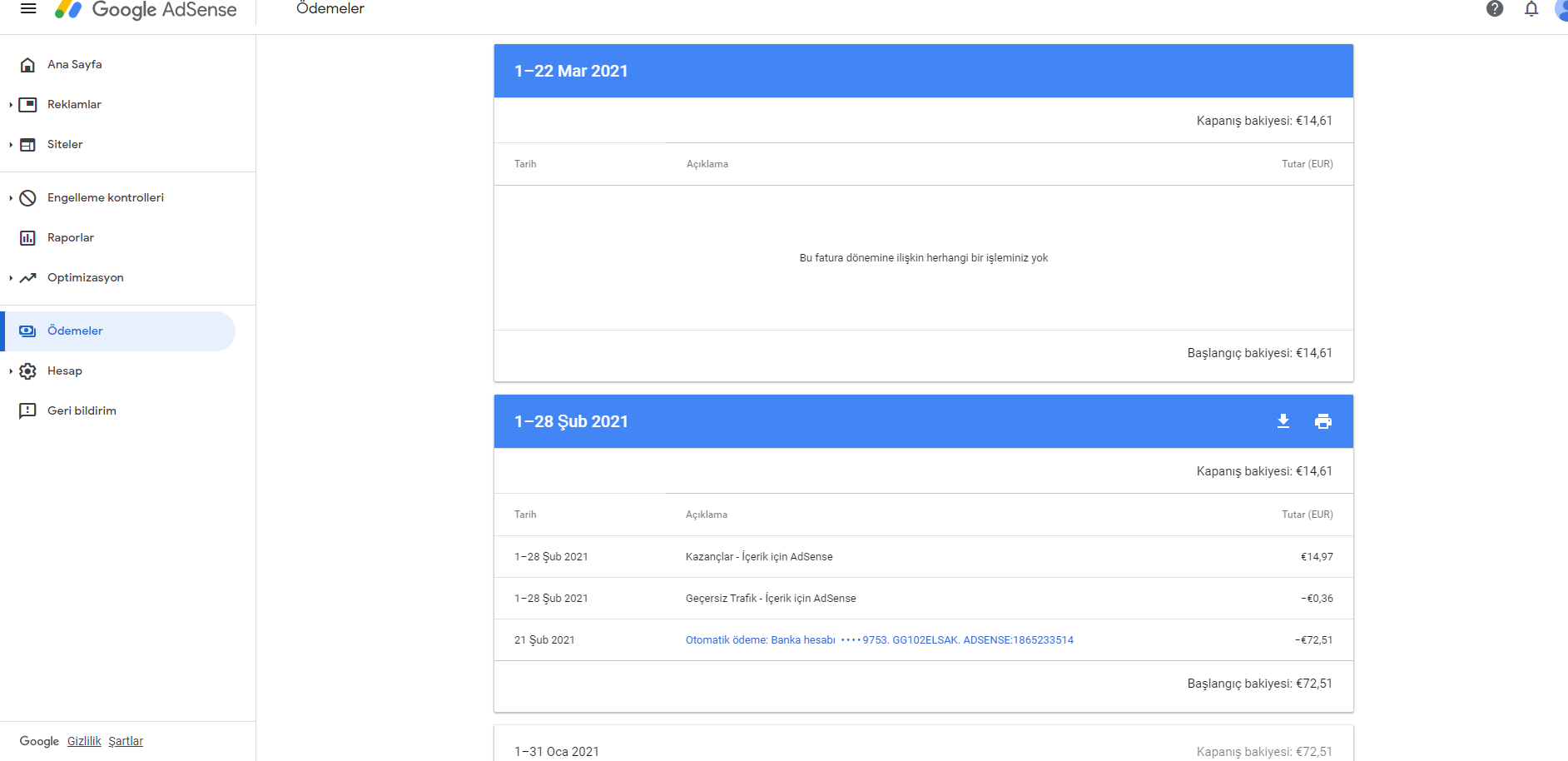Click the Google AdSense logo
This screenshot has width=1568, height=761.
146,9
